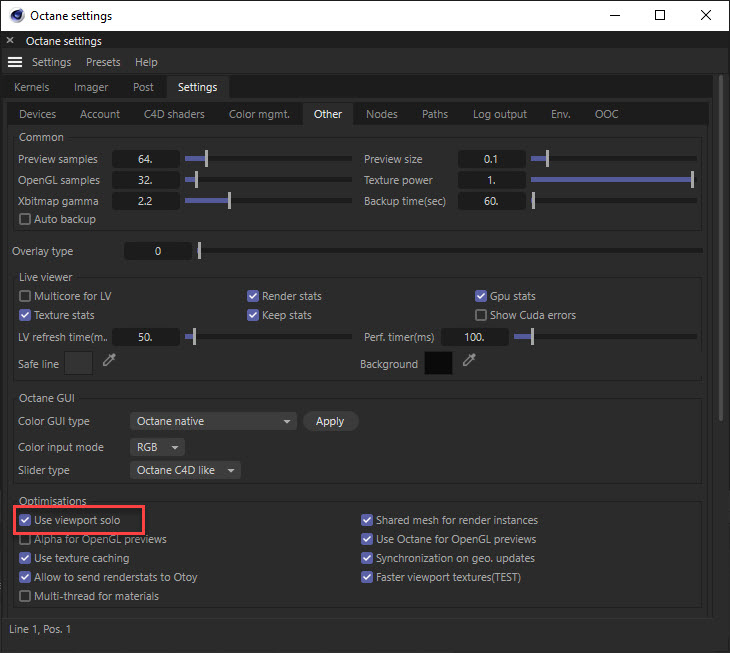
Task: Open the Color input mode dropdown
Action: (157, 447)
